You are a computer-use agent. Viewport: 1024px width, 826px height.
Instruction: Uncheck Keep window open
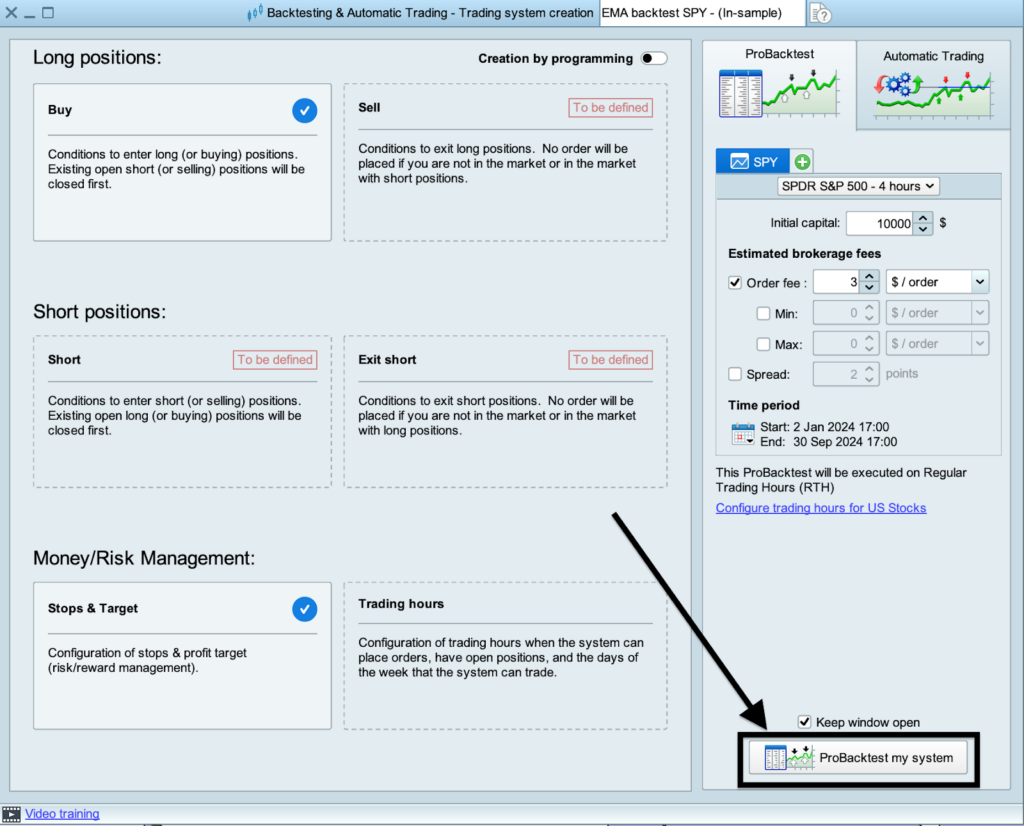pos(804,722)
